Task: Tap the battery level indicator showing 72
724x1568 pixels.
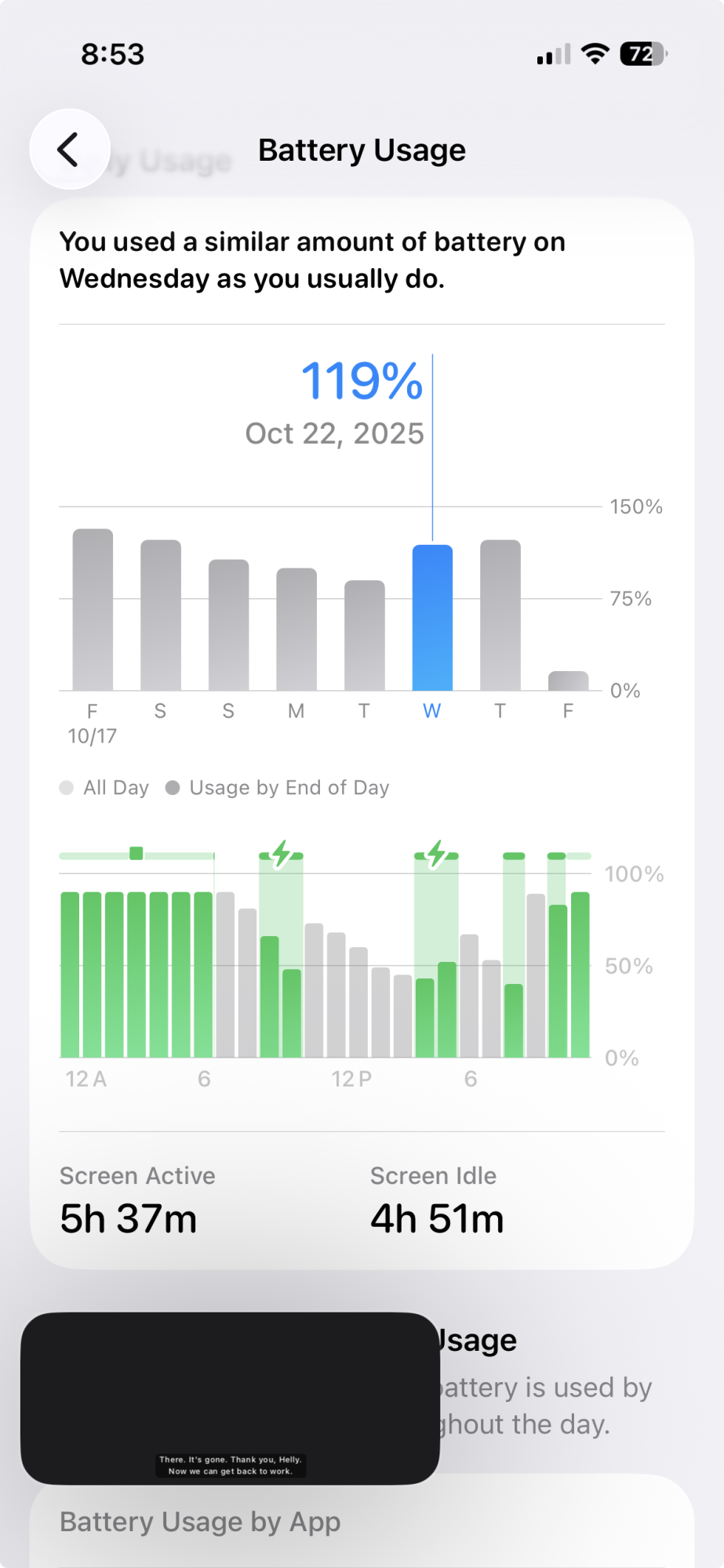Action: 642,54
